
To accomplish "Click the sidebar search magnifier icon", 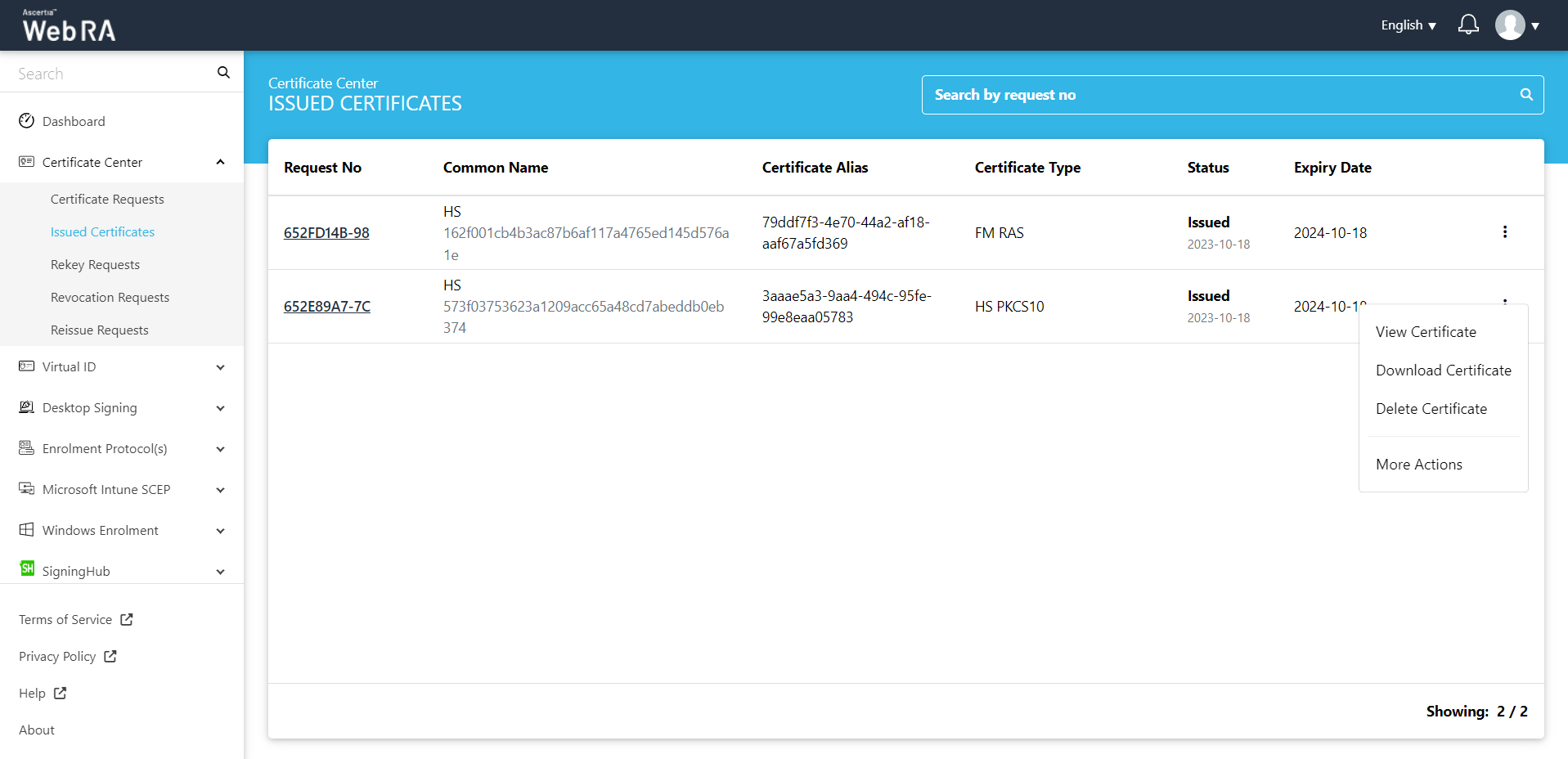I will (223, 73).
